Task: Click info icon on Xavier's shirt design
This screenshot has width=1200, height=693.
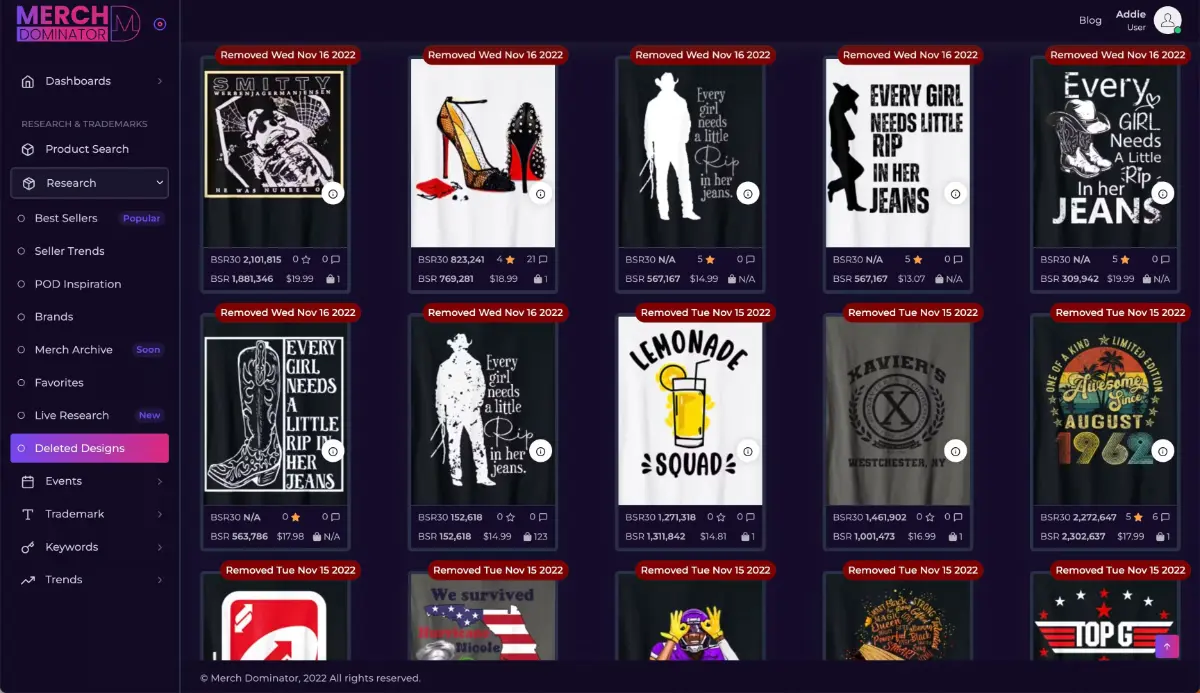Action: tap(955, 451)
